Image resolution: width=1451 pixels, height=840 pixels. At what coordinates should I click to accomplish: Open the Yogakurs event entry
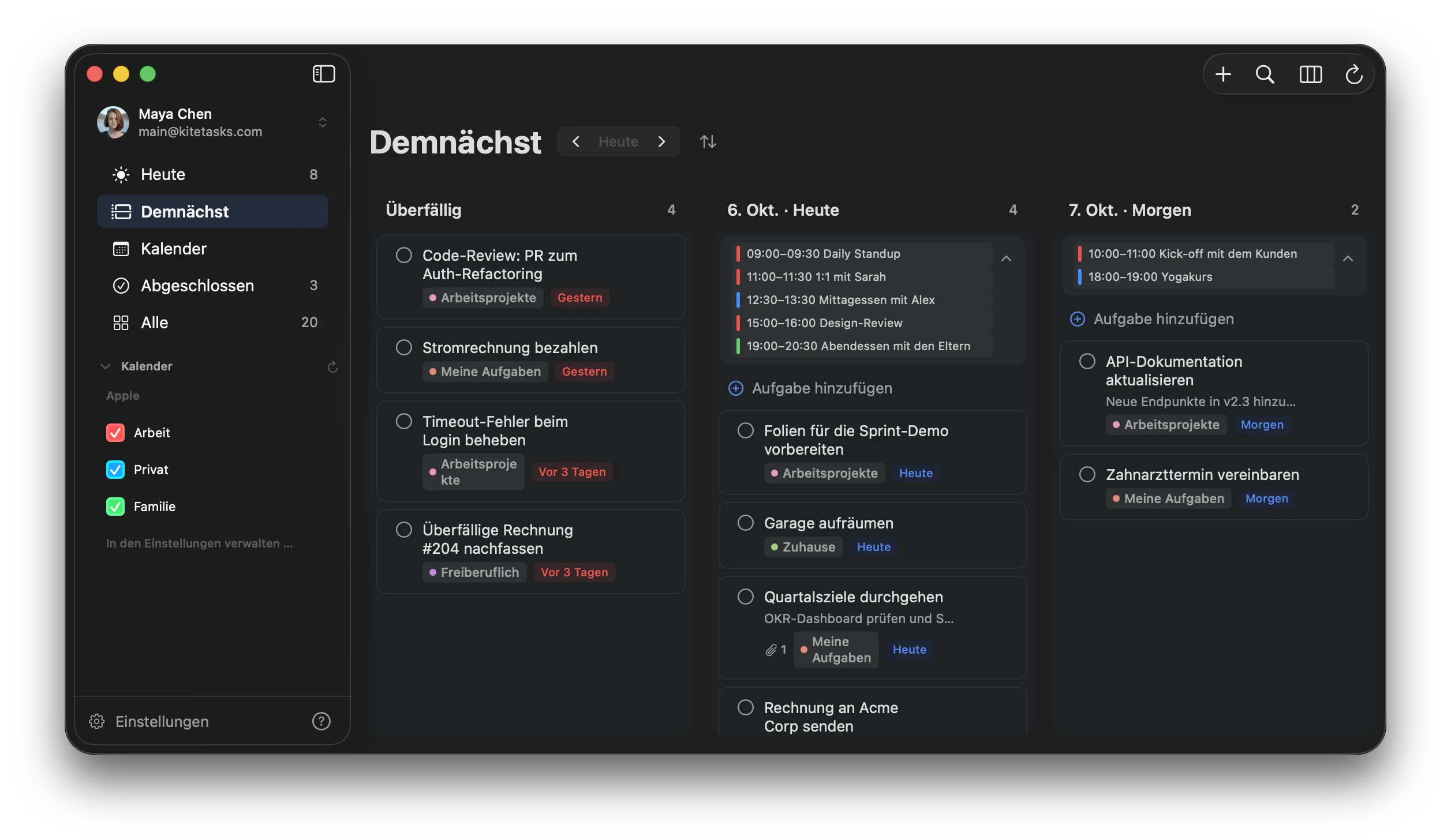[x=1205, y=277]
